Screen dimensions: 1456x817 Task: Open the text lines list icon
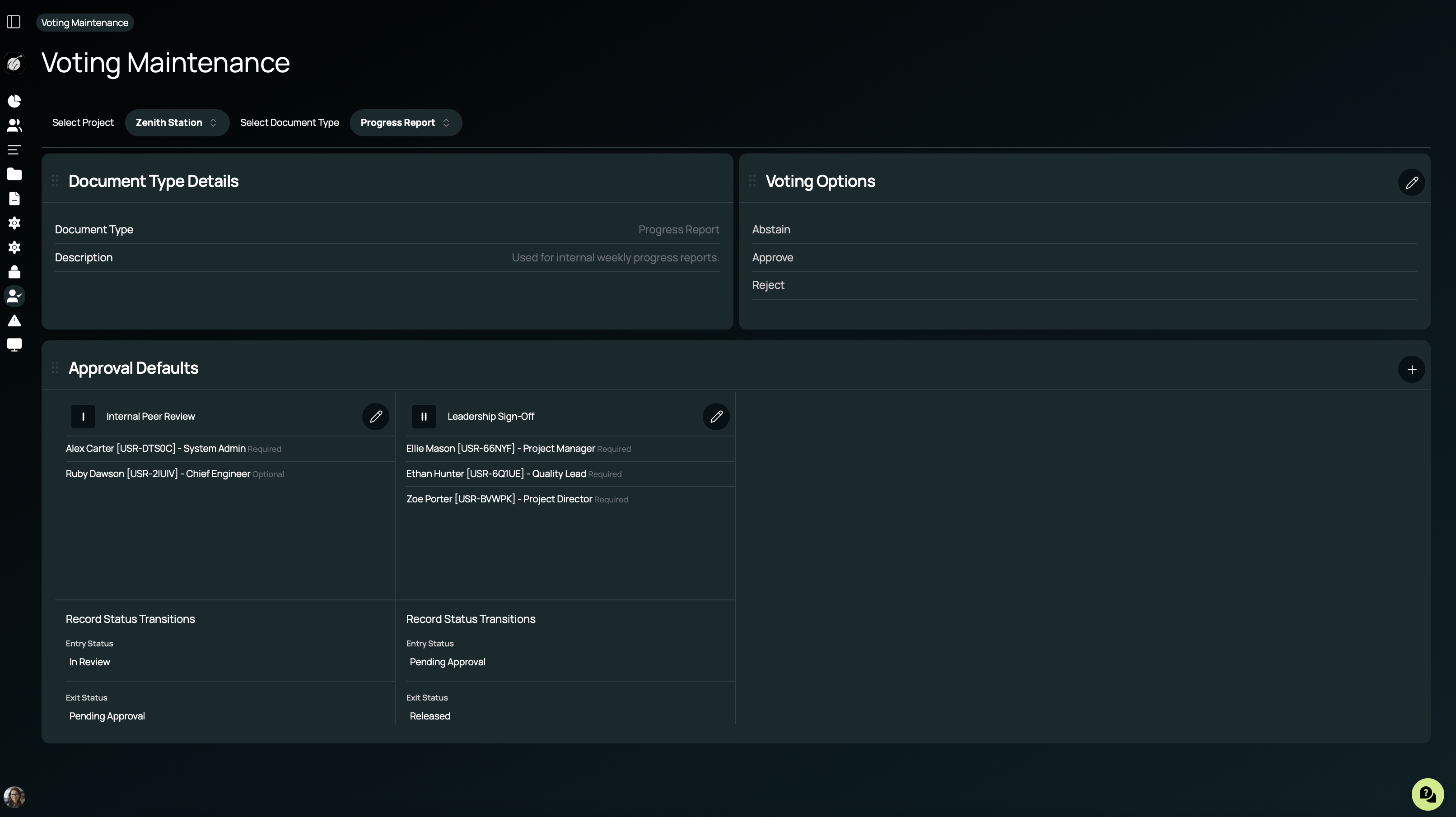14,150
